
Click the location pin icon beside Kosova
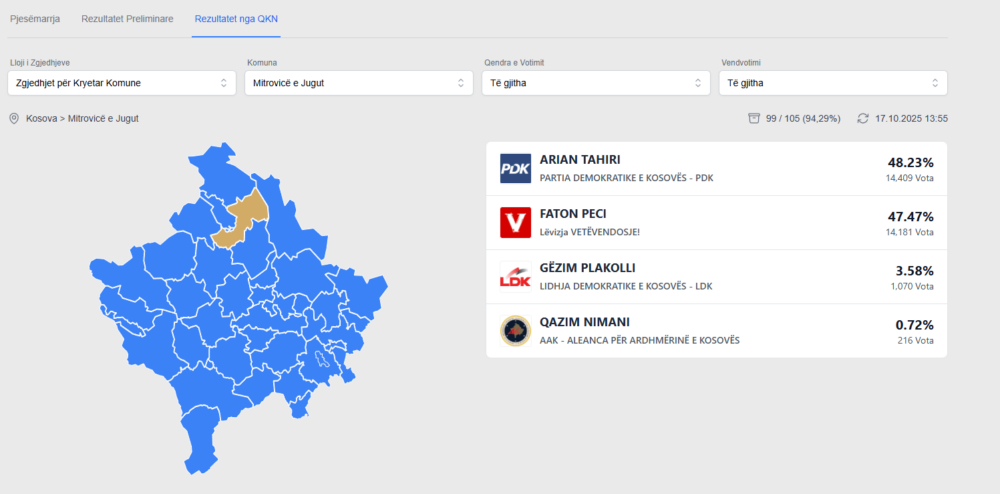point(14,119)
